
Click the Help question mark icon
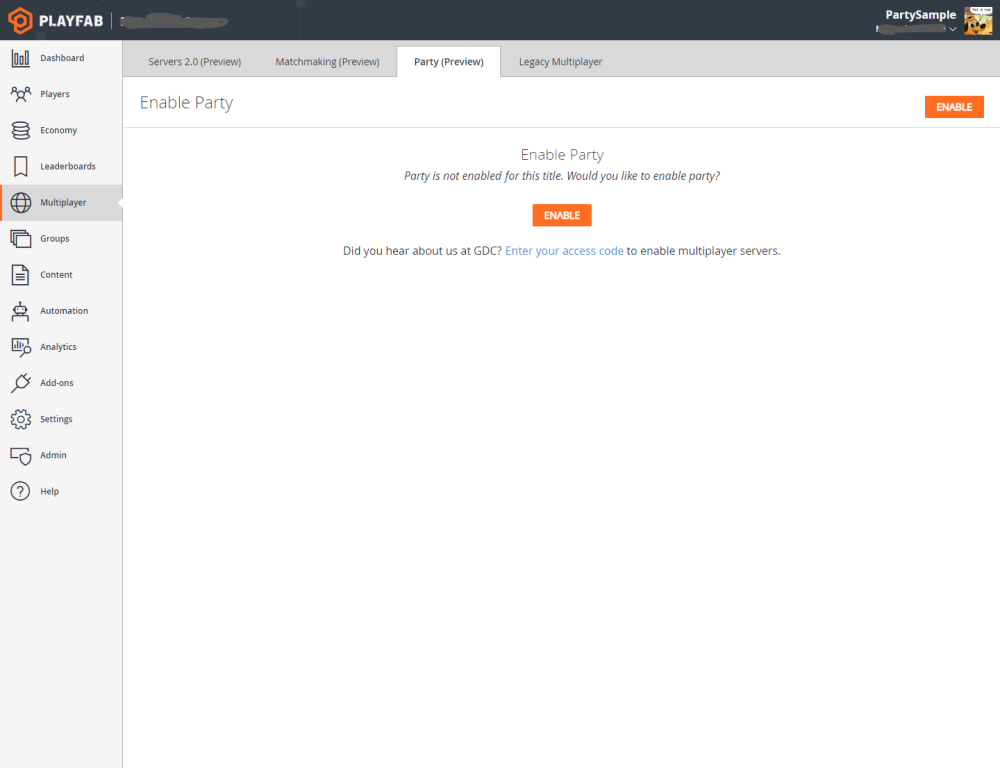(20, 491)
